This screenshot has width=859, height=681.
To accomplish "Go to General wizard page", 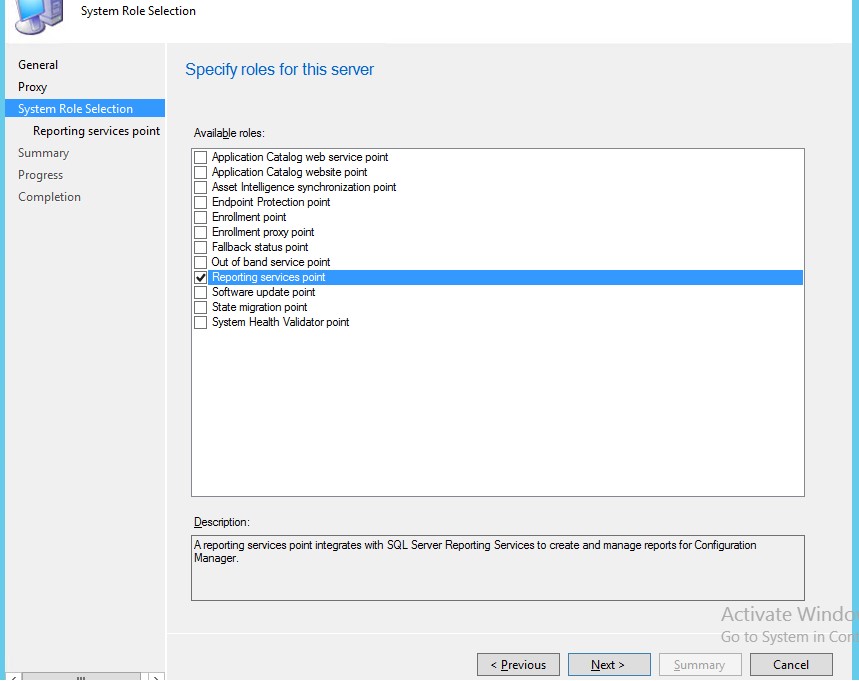I will (38, 65).
